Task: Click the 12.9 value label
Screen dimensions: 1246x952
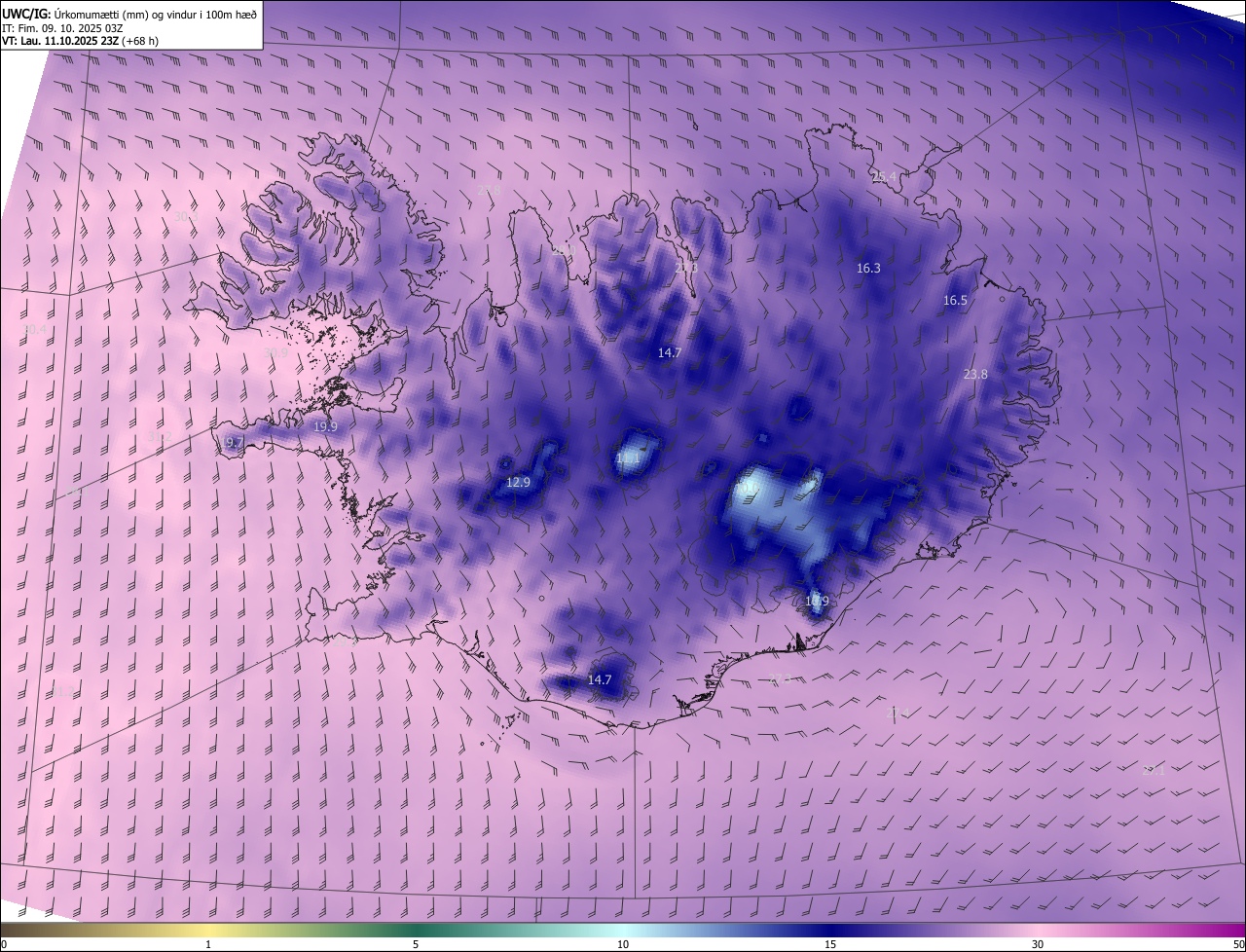Action: 519,482
